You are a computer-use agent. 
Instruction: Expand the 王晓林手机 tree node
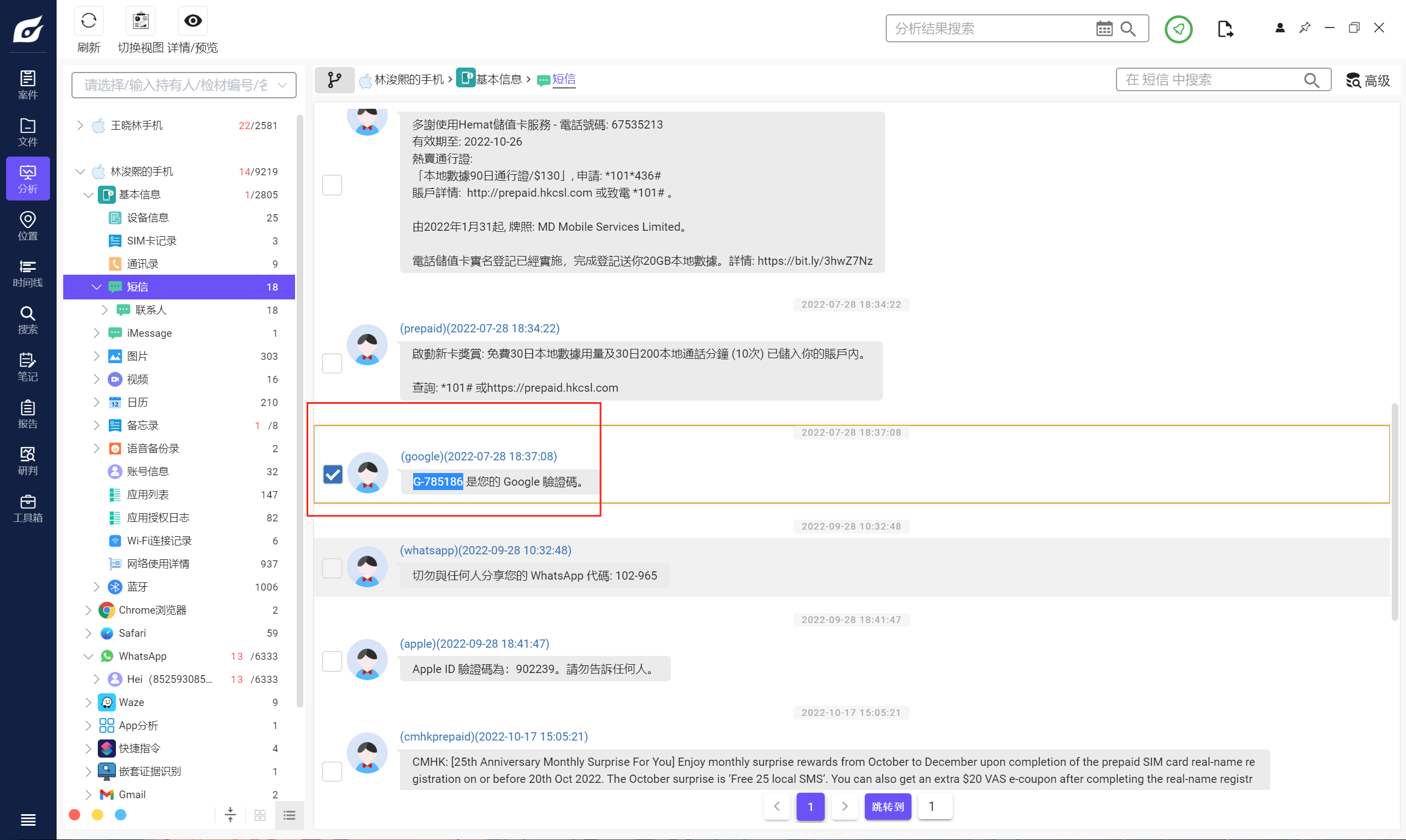click(x=80, y=125)
